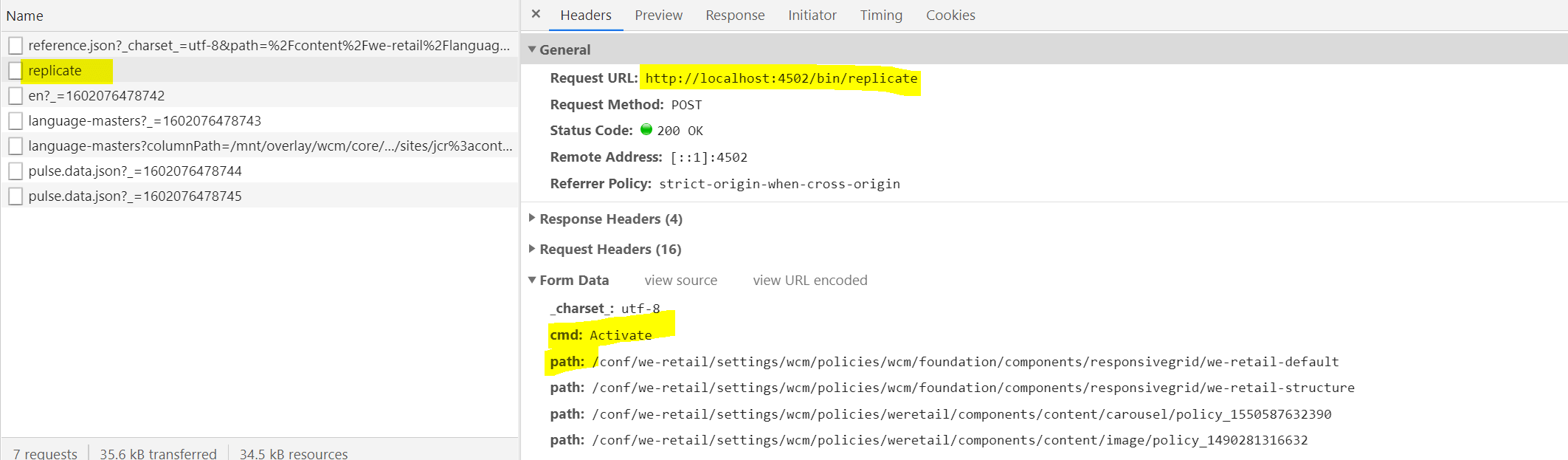This screenshot has height=460, width=1568.
Task: Sort requests by the Name column header
Action: (x=25, y=16)
